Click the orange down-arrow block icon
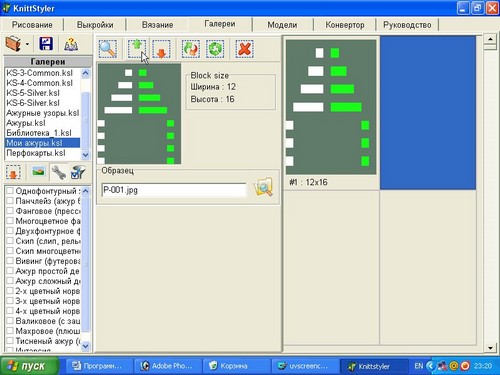The width and height of the screenshot is (500, 375). tap(161, 49)
